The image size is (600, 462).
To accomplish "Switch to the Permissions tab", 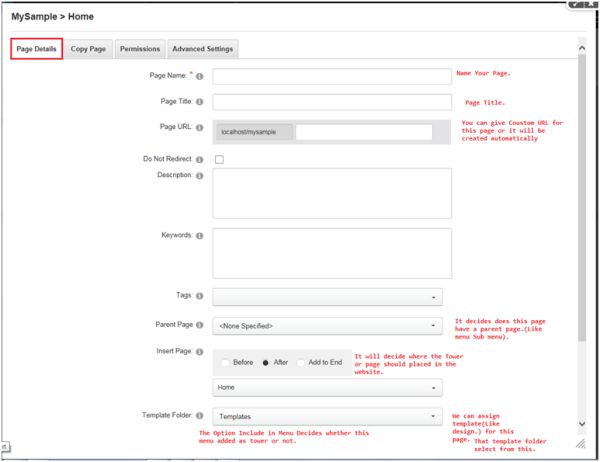I will pyautogui.click(x=140, y=49).
